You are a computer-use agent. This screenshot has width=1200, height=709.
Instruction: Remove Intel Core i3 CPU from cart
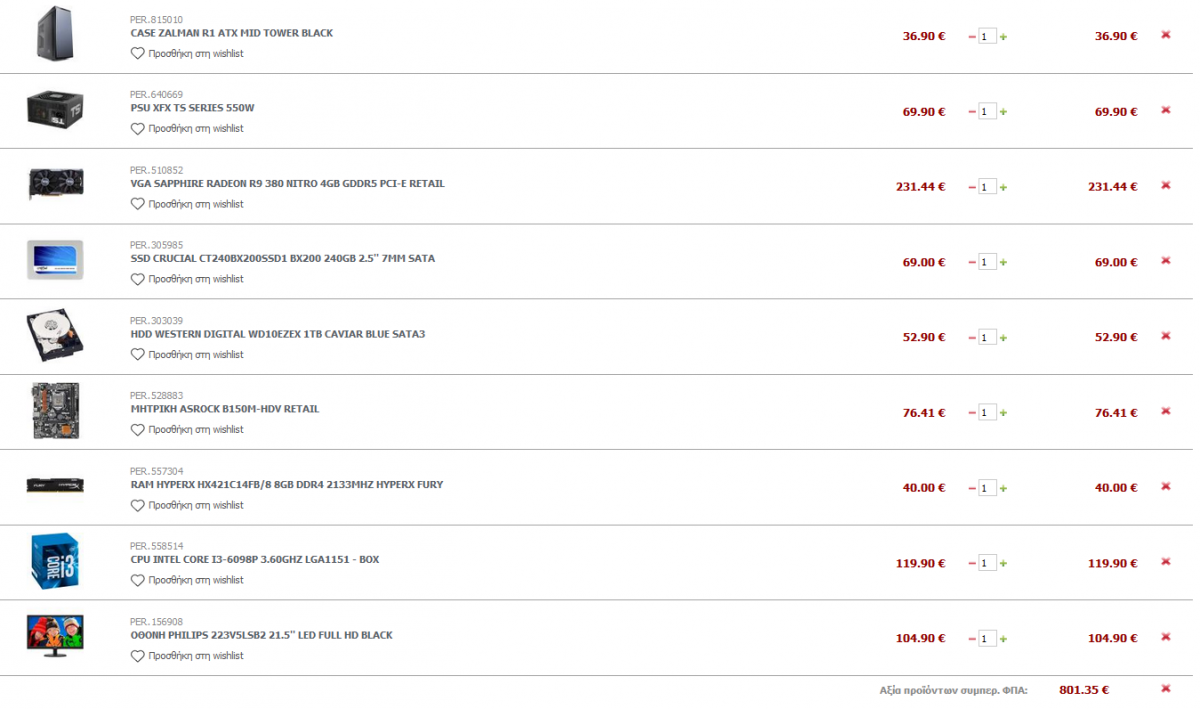(x=1165, y=562)
